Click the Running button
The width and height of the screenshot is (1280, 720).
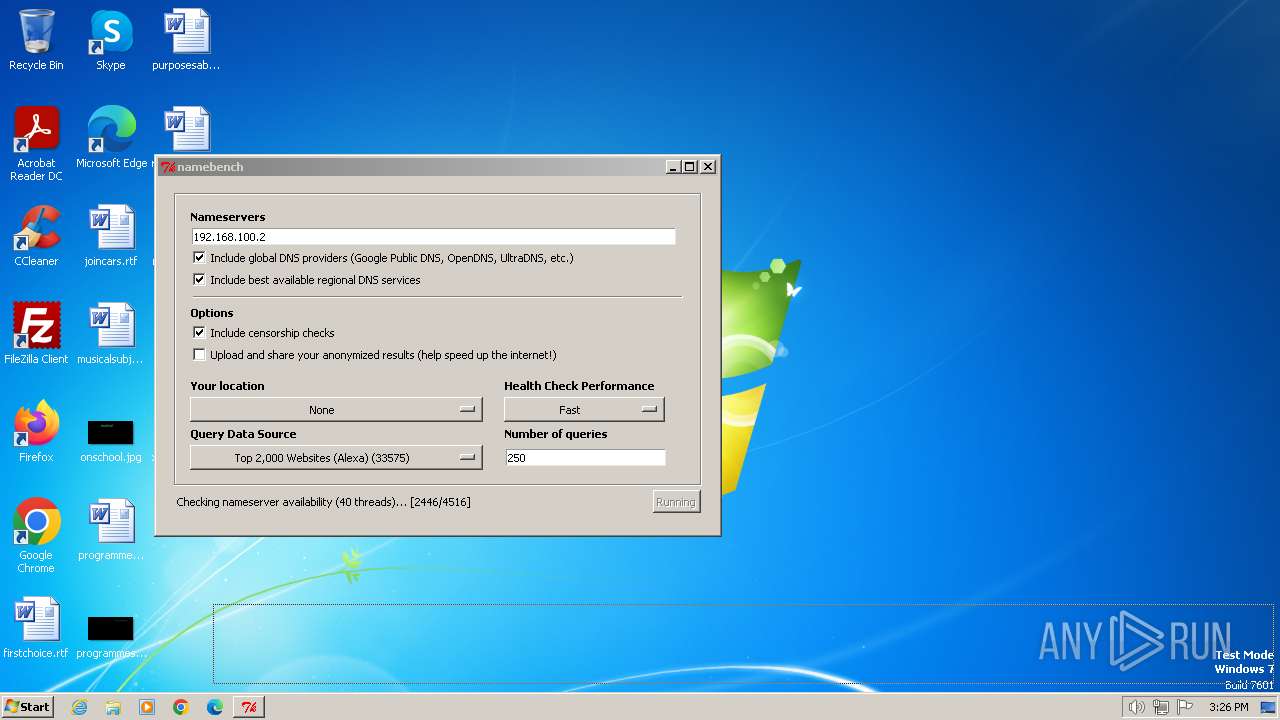(676, 502)
